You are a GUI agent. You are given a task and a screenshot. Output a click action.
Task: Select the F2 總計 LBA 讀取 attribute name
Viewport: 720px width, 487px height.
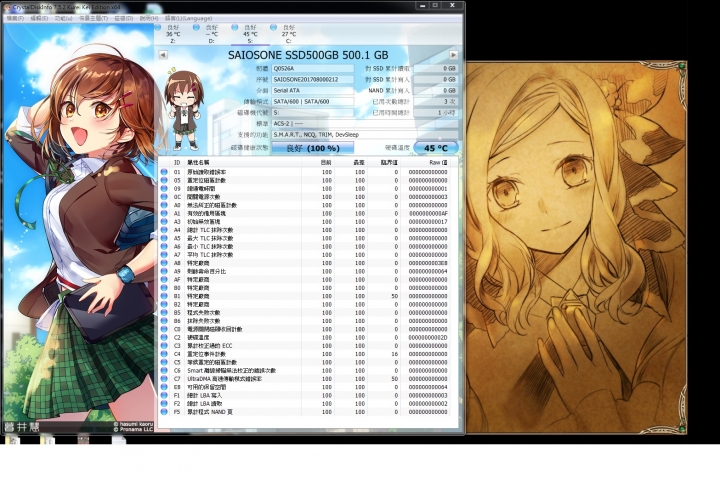click(205, 403)
